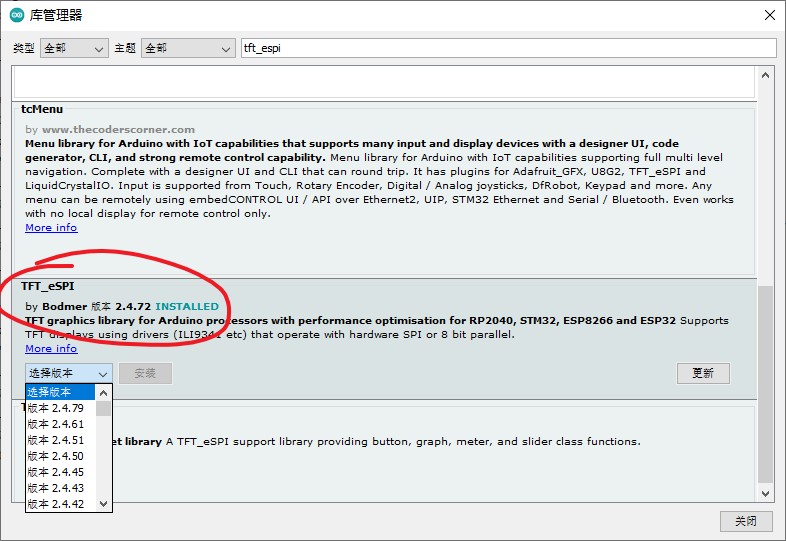Click the INSTALLED status label
The height and width of the screenshot is (541, 786).
187,306
